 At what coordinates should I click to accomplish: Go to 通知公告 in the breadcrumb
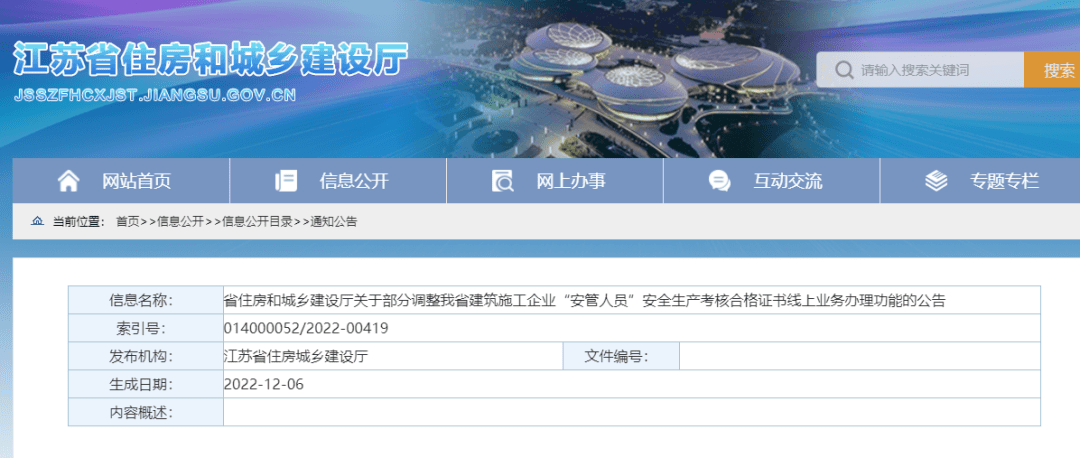click(x=334, y=222)
